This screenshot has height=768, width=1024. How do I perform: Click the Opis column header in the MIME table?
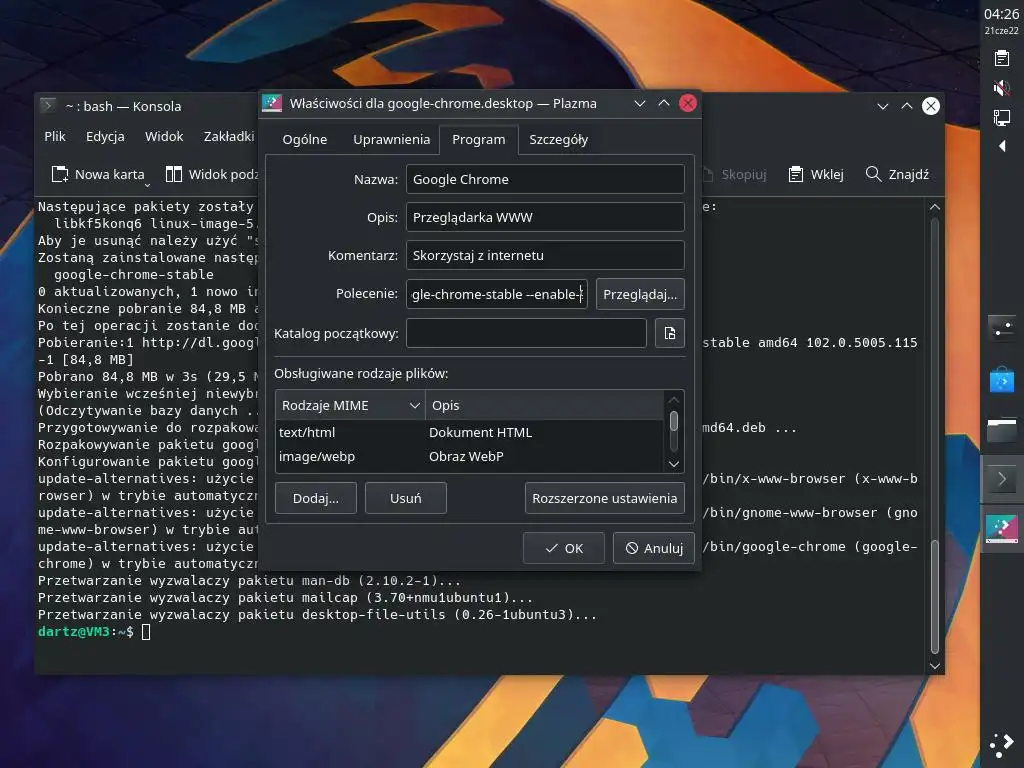[545, 406]
